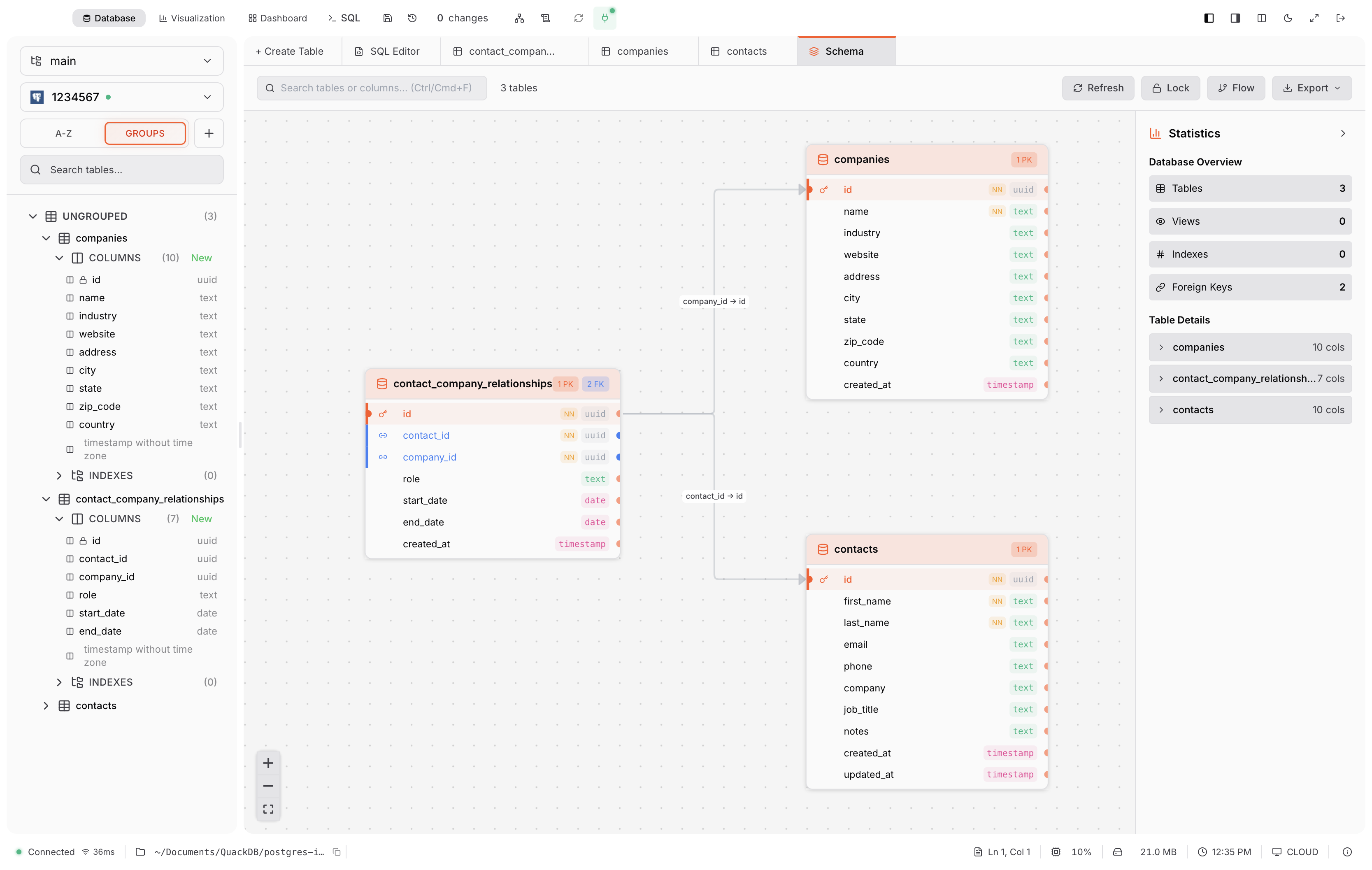Select GROUPS view mode
The image size is (1372, 870).
(145, 133)
